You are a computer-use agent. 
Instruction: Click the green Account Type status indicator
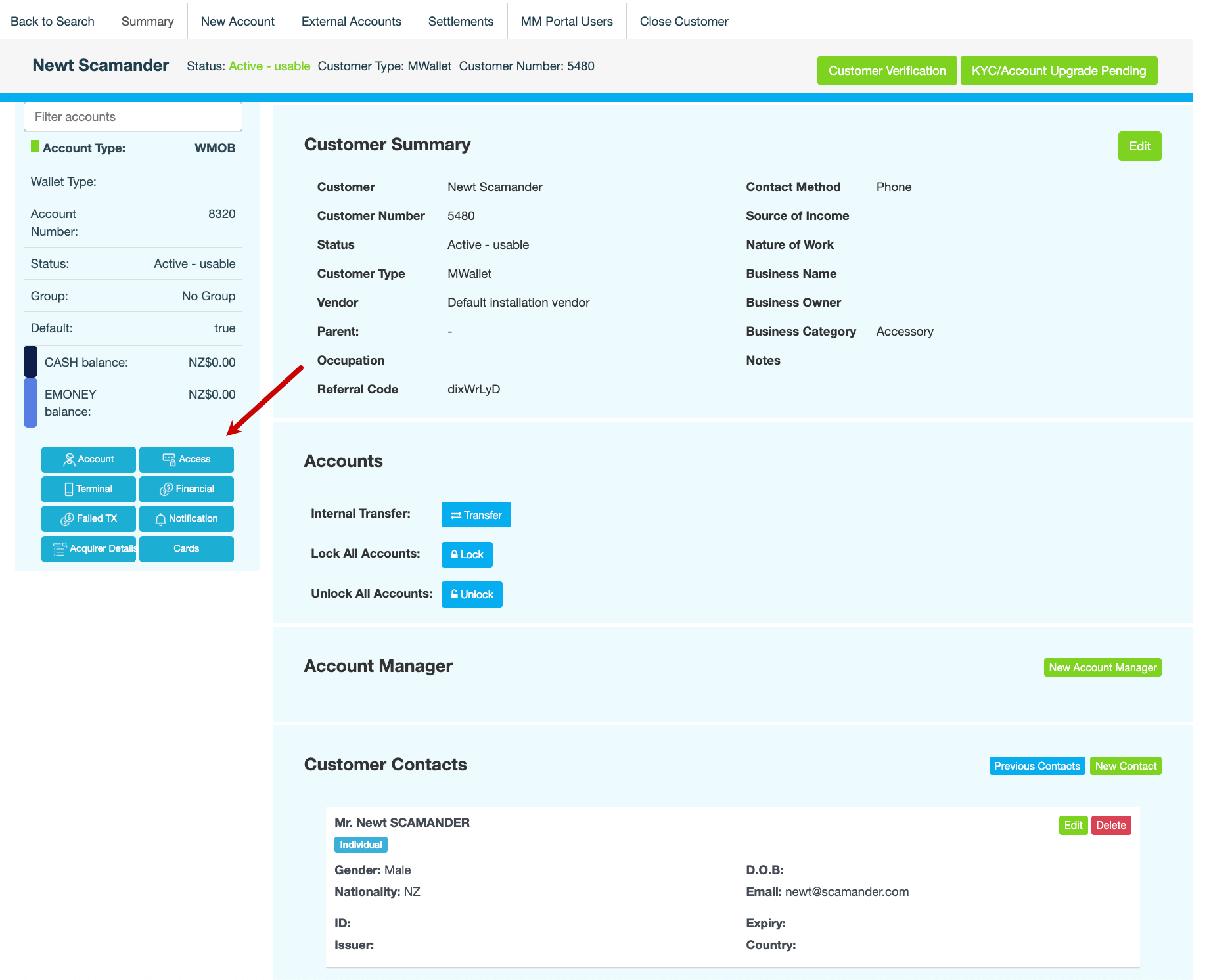[35, 146]
